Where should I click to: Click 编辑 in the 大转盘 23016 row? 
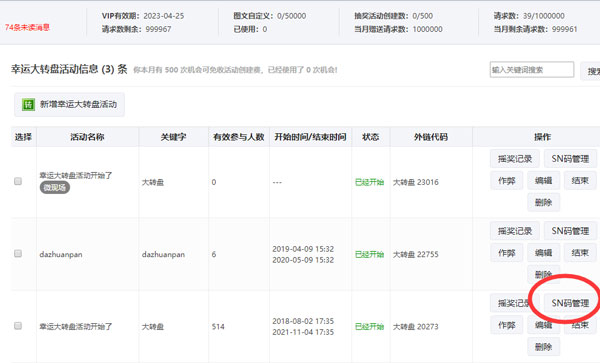pyautogui.click(x=543, y=181)
